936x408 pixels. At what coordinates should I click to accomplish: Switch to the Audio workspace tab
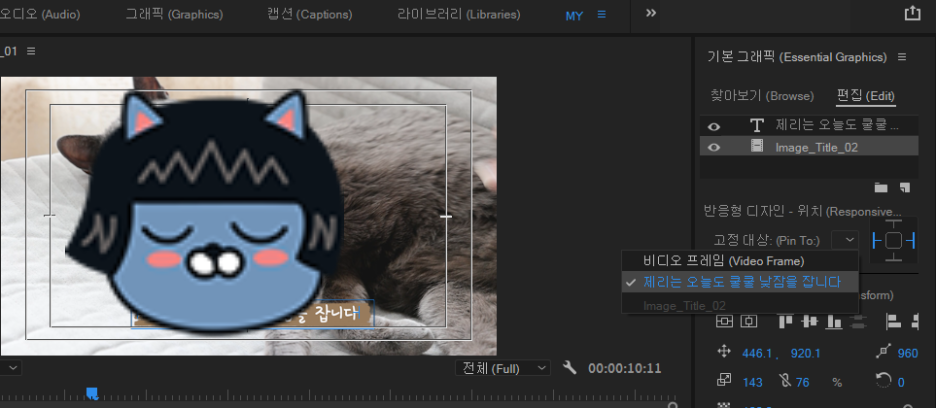coord(40,14)
